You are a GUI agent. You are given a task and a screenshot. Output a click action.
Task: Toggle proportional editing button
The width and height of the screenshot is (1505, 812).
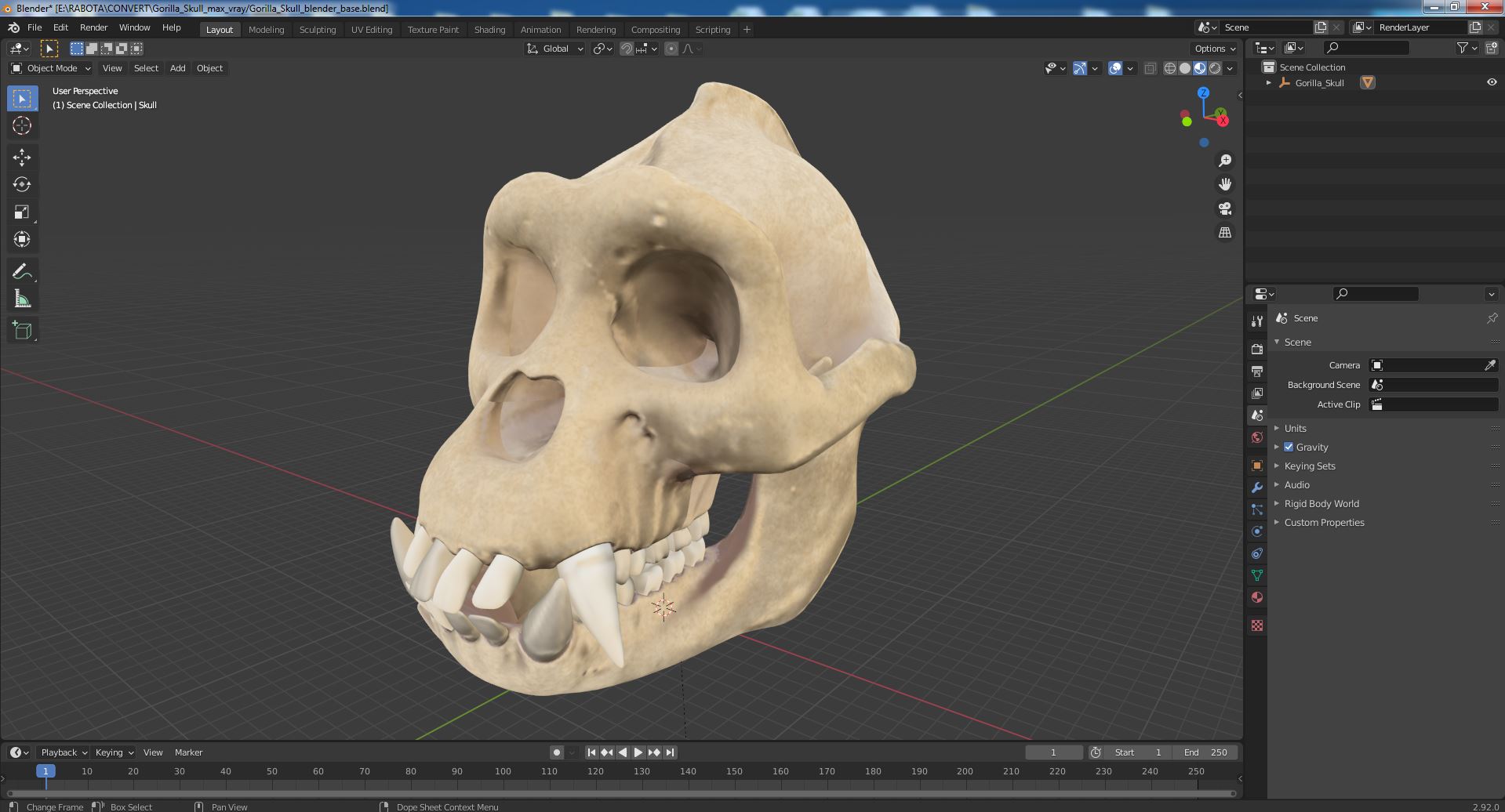tap(671, 49)
